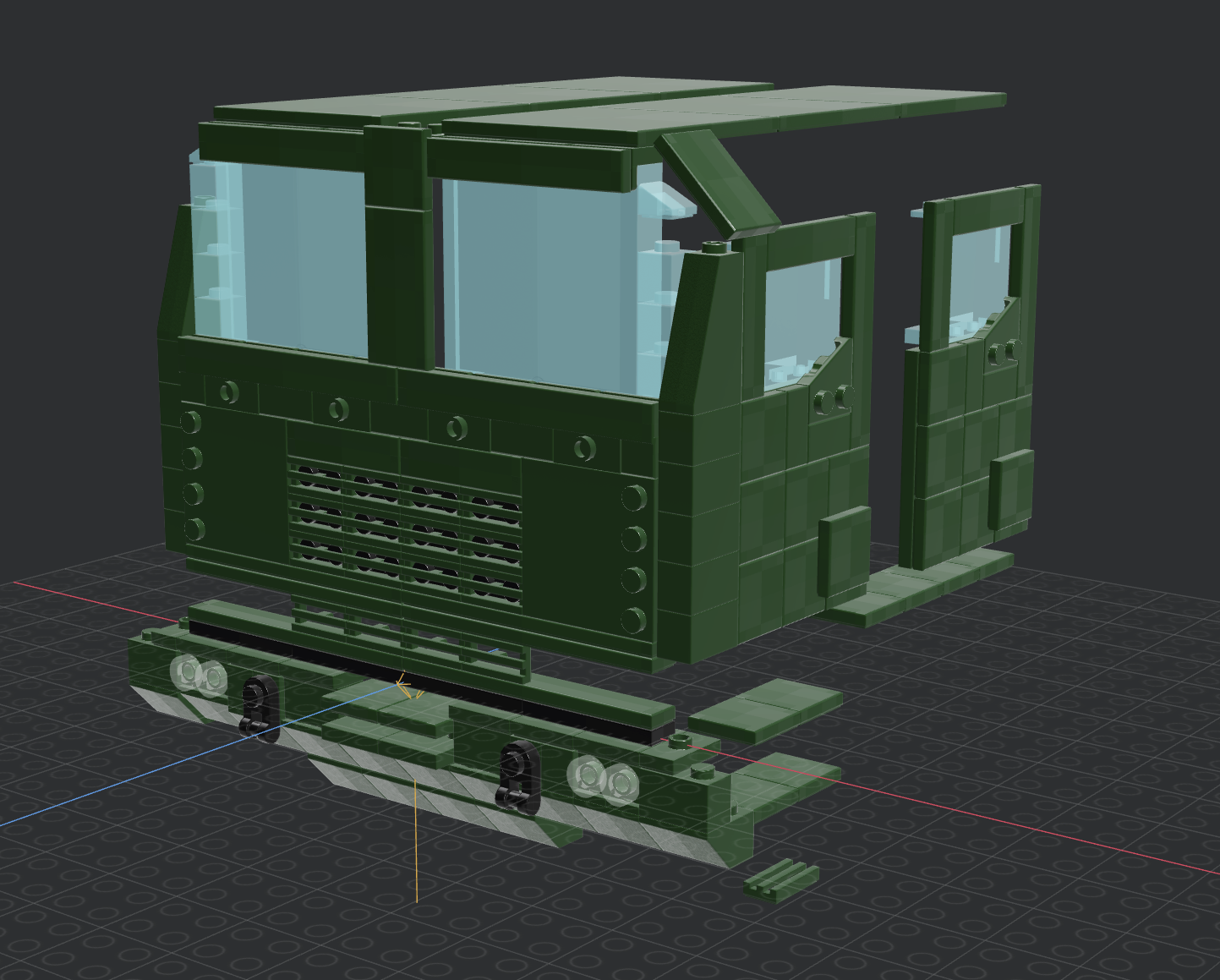Select the left transparent headlight pair
This screenshot has height=980, width=1220.
click(200, 675)
